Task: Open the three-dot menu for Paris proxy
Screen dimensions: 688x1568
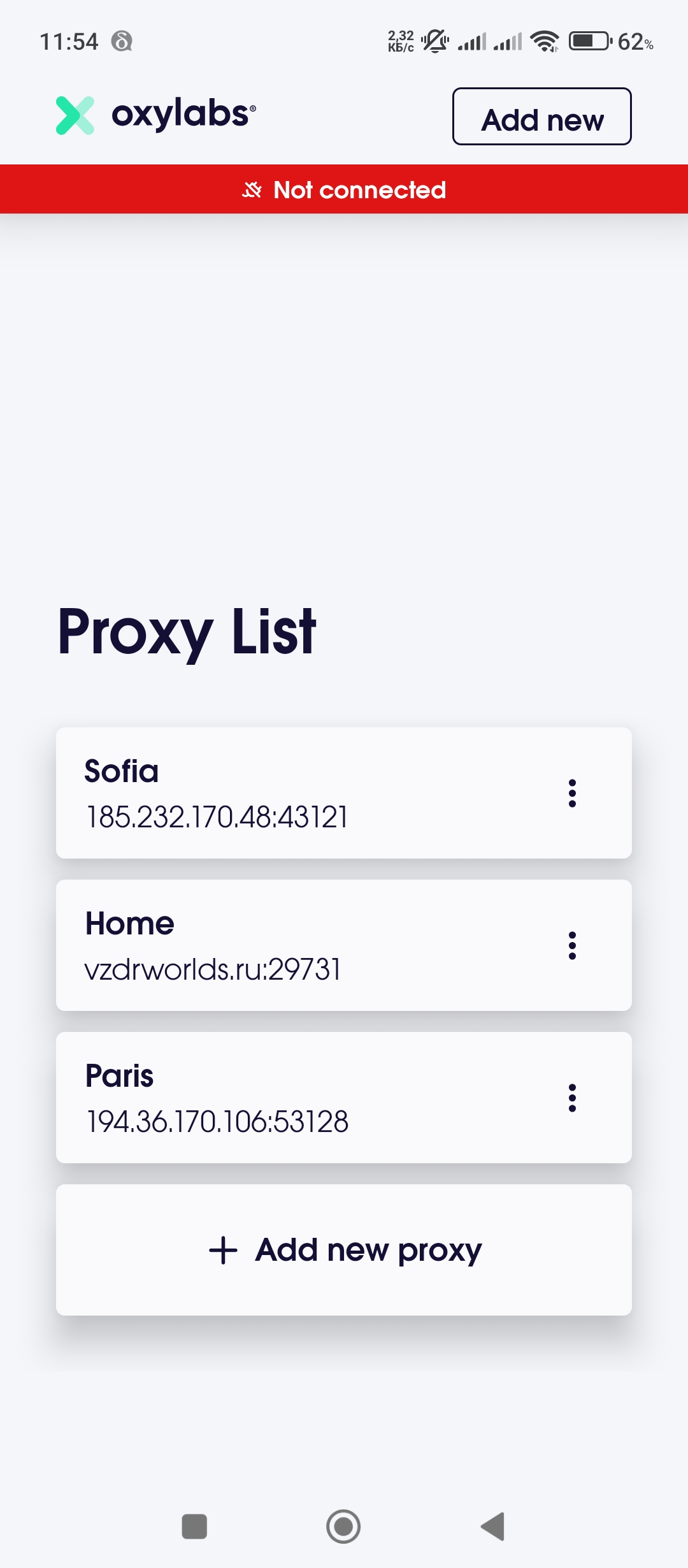Action: [572, 1098]
